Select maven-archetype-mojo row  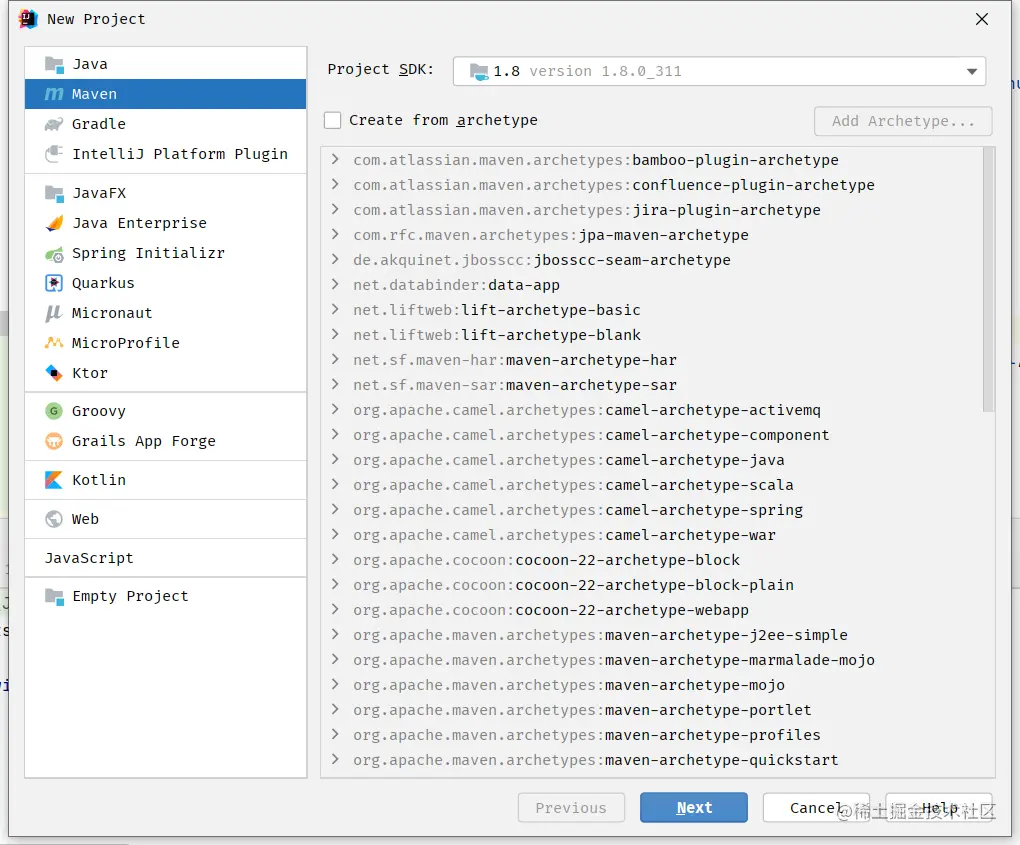(651, 685)
